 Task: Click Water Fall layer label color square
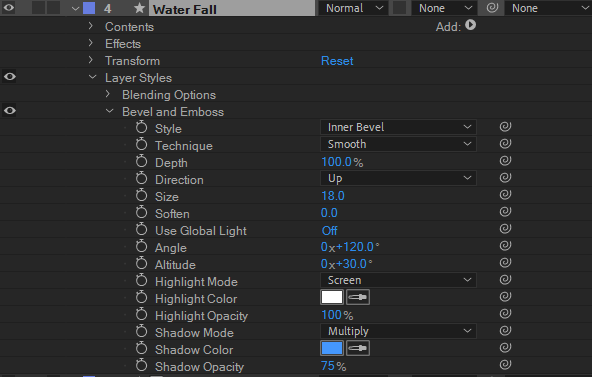point(89,8)
